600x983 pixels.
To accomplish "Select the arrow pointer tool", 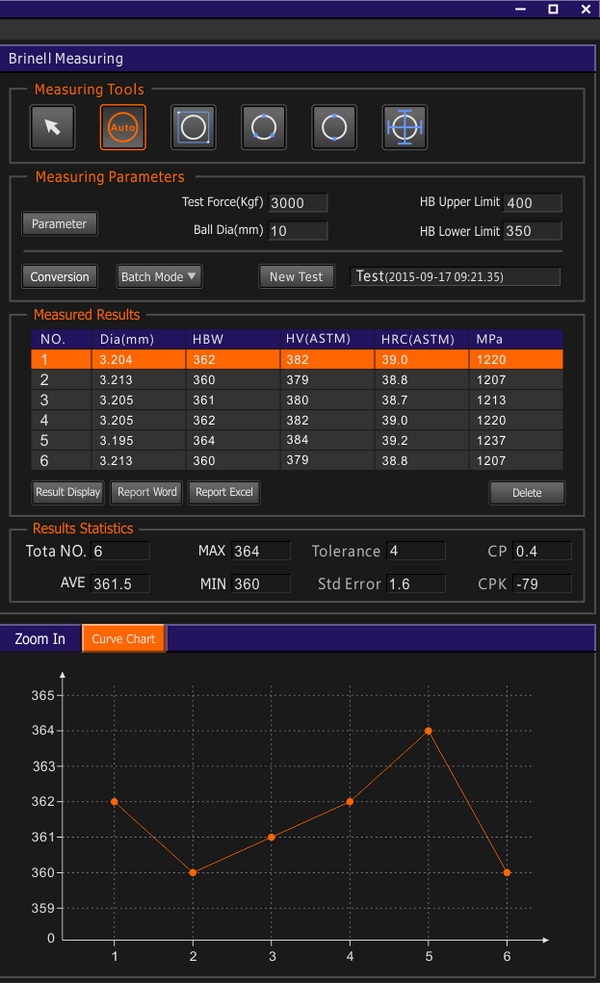I will pyautogui.click(x=53, y=127).
